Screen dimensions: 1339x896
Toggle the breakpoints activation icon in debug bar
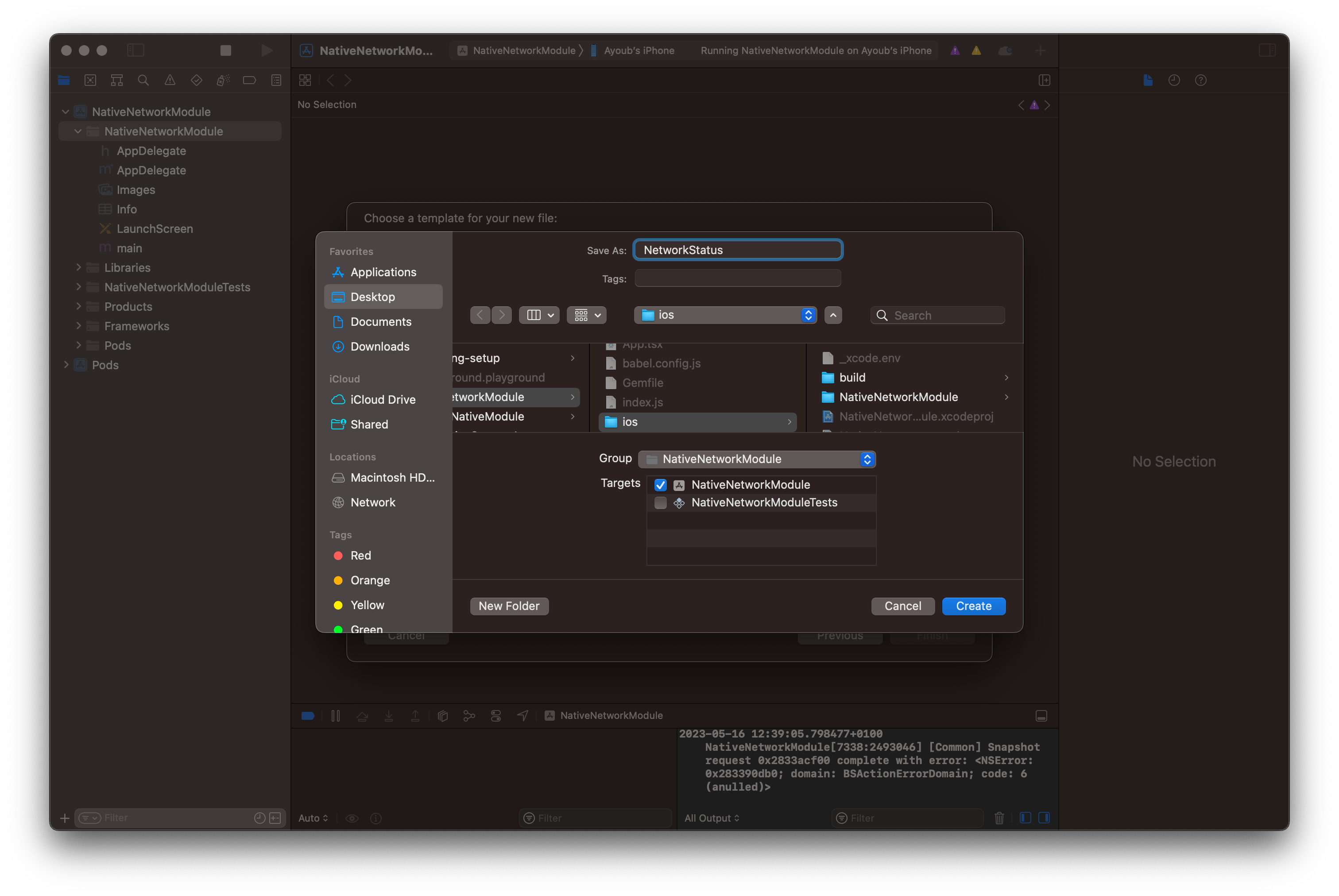click(308, 715)
